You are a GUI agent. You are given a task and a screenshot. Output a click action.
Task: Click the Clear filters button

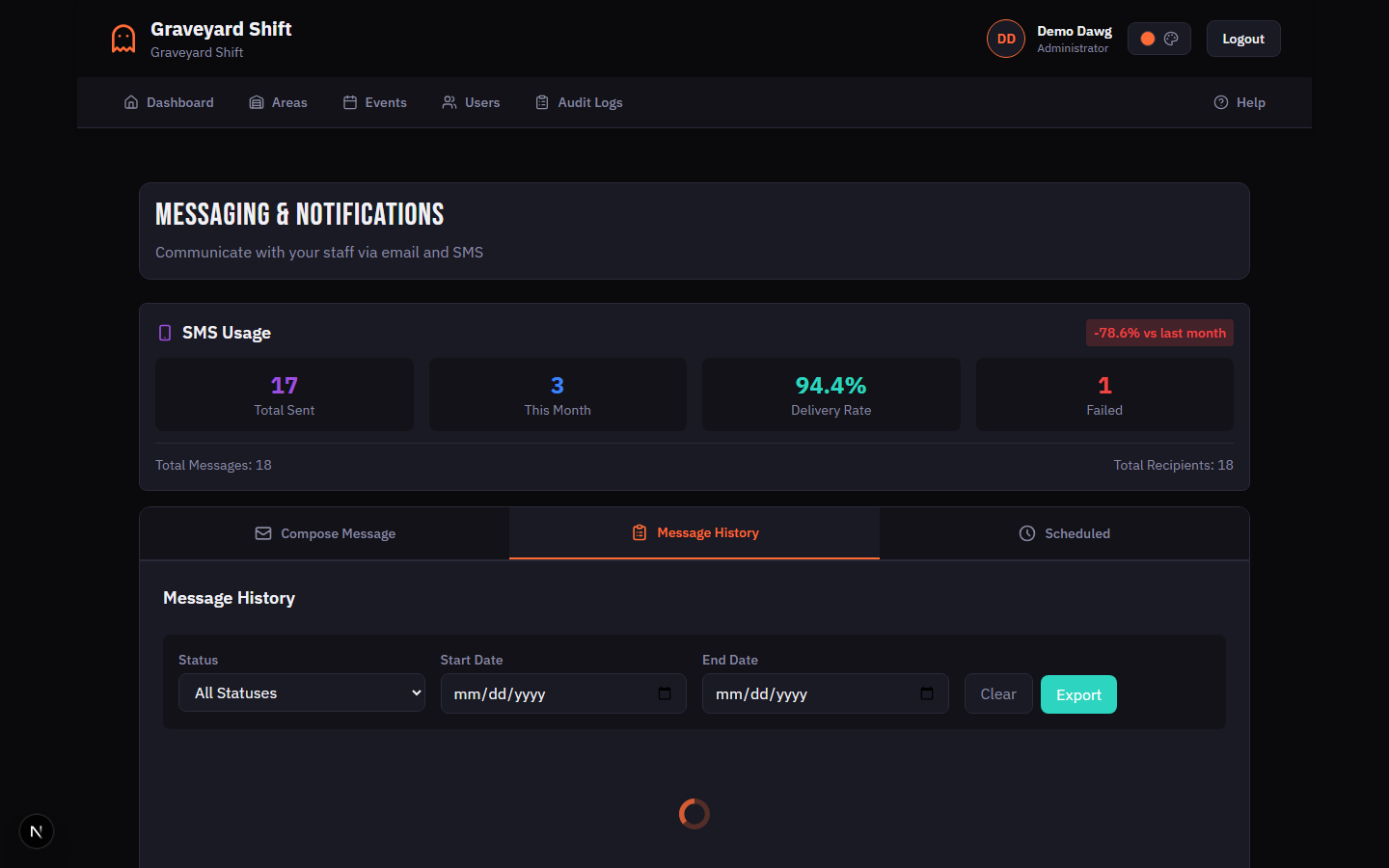[998, 694]
